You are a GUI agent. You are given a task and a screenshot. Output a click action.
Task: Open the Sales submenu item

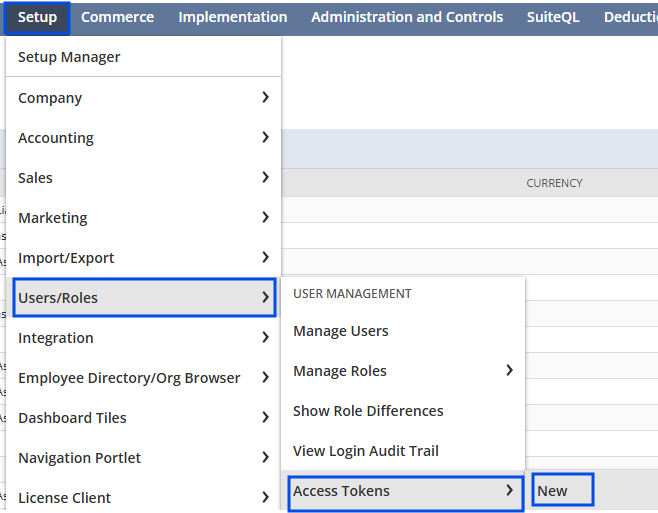(143, 178)
